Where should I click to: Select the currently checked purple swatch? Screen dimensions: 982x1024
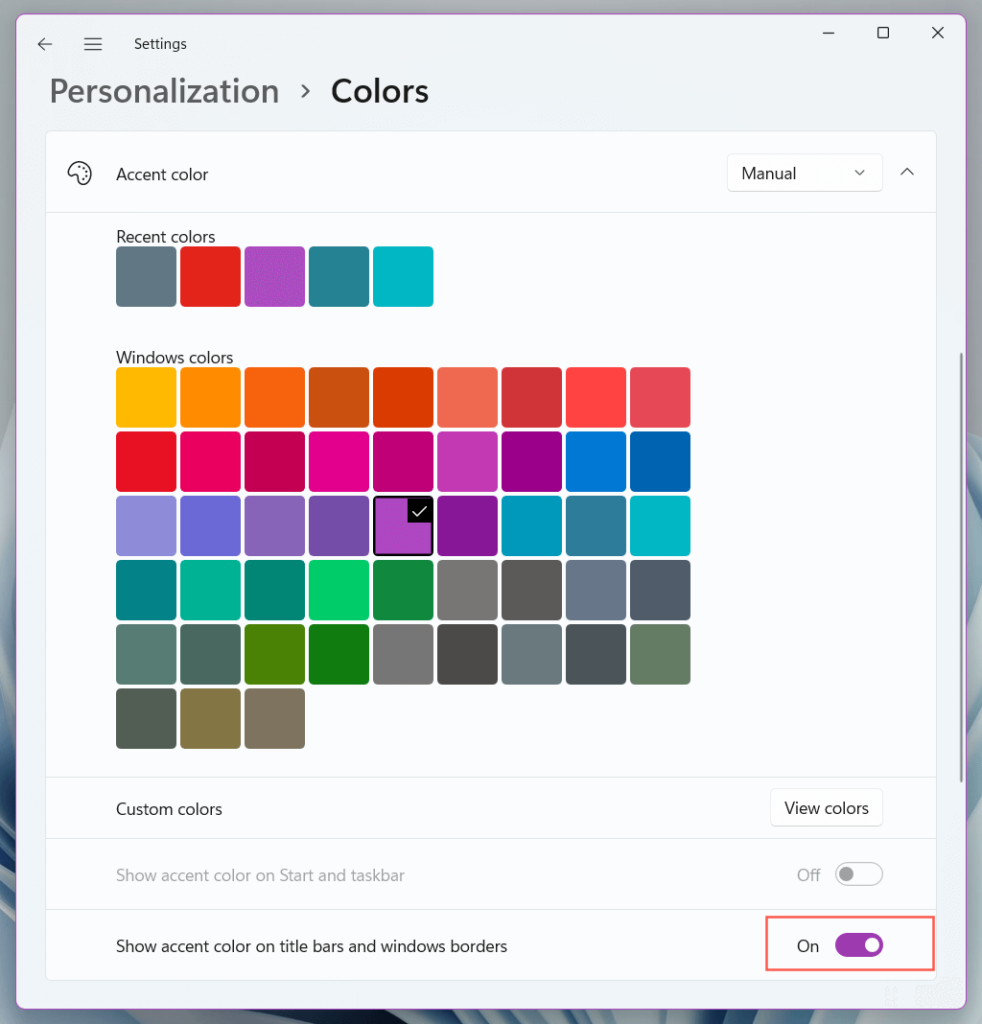tap(402, 526)
